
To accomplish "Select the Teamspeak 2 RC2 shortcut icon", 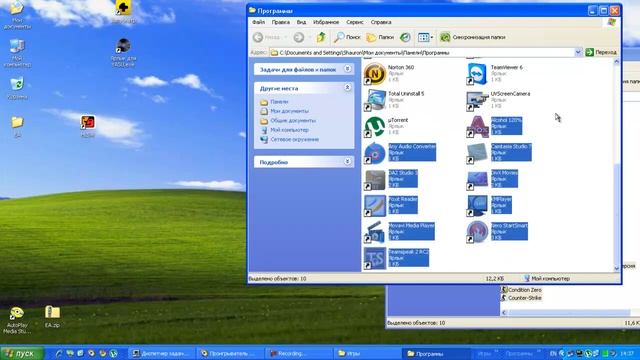I will pyautogui.click(x=375, y=258).
